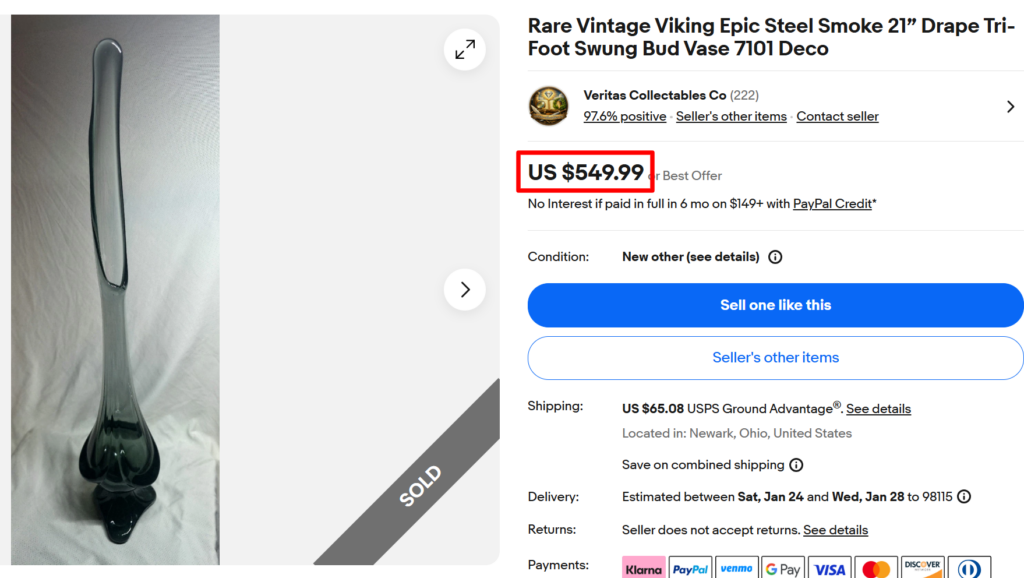
Task: Click the Venmo payment icon
Action: tap(736, 567)
